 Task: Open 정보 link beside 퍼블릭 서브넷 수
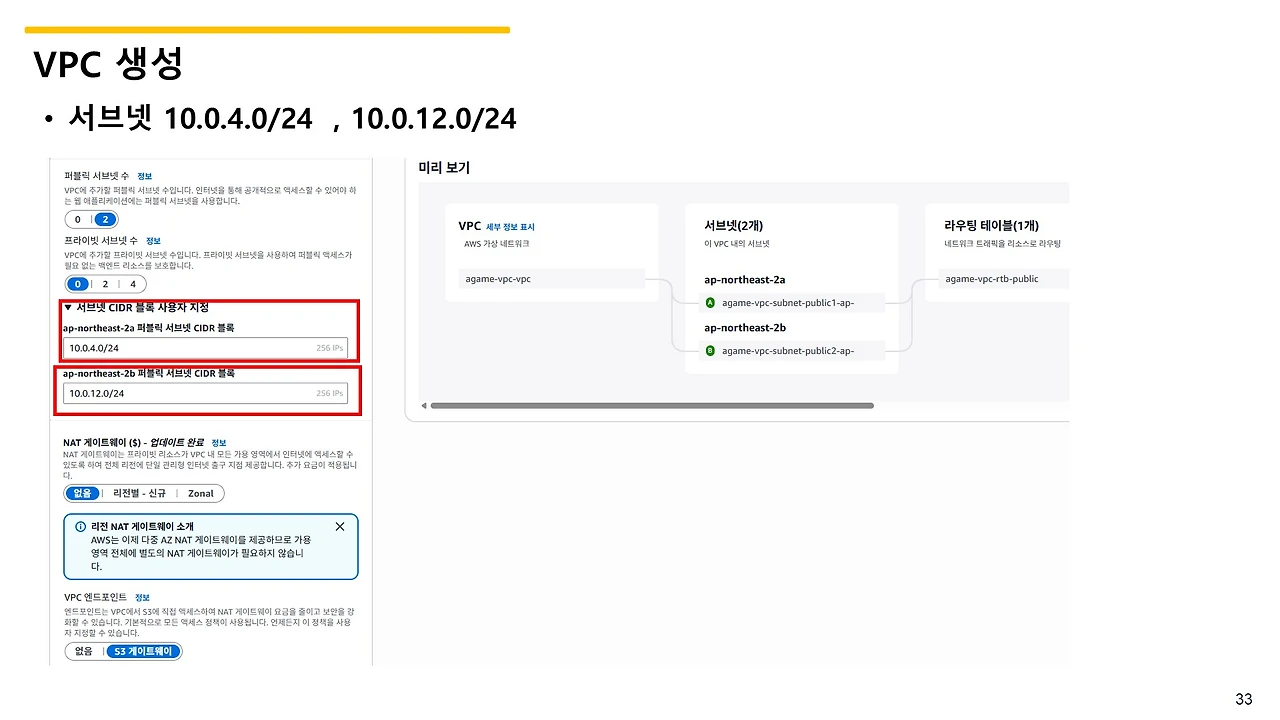pyautogui.click(x=145, y=176)
